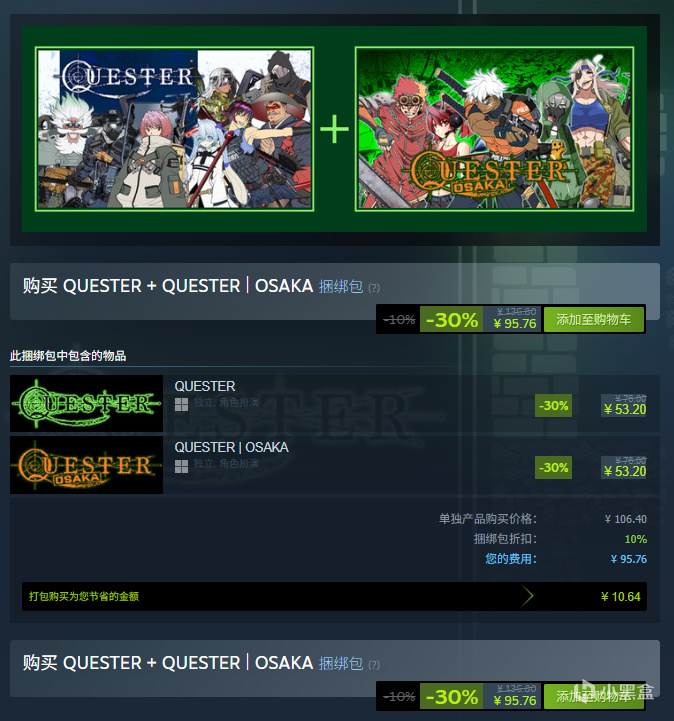The width and height of the screenshot is (674, 721).
Task: Add top bundle to cart with 添加至购物车
Action: [x=594, y=319]
